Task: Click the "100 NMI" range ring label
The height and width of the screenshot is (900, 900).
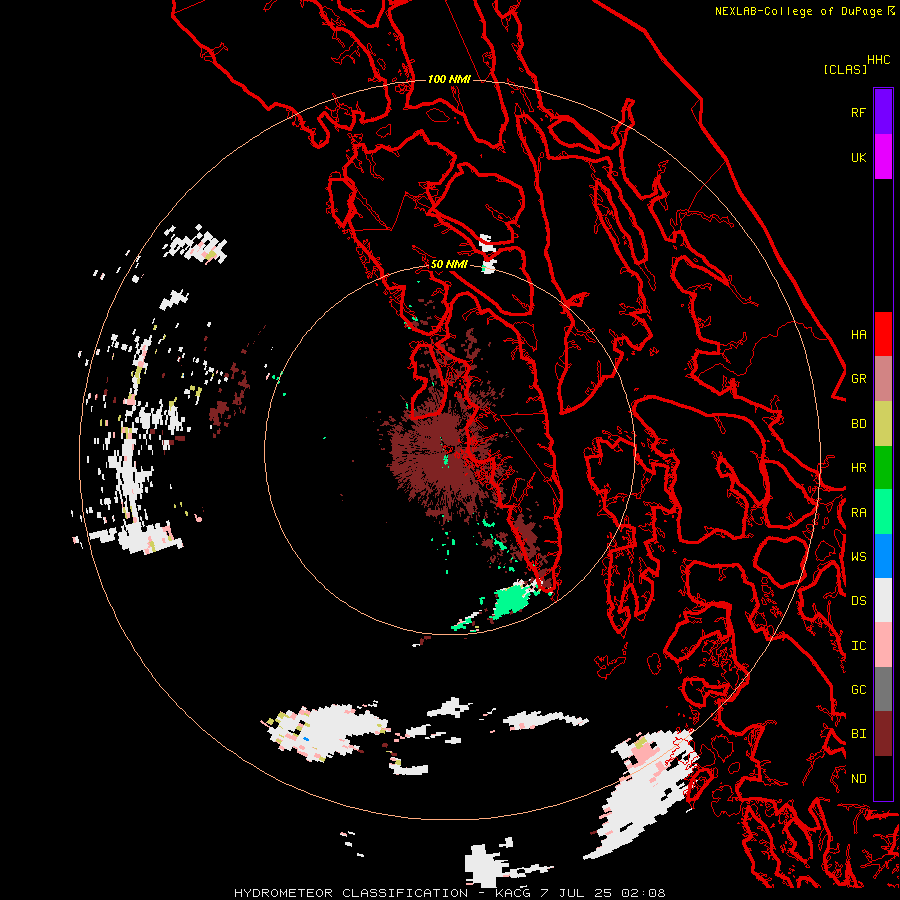Action: click(x=449, y=79)
